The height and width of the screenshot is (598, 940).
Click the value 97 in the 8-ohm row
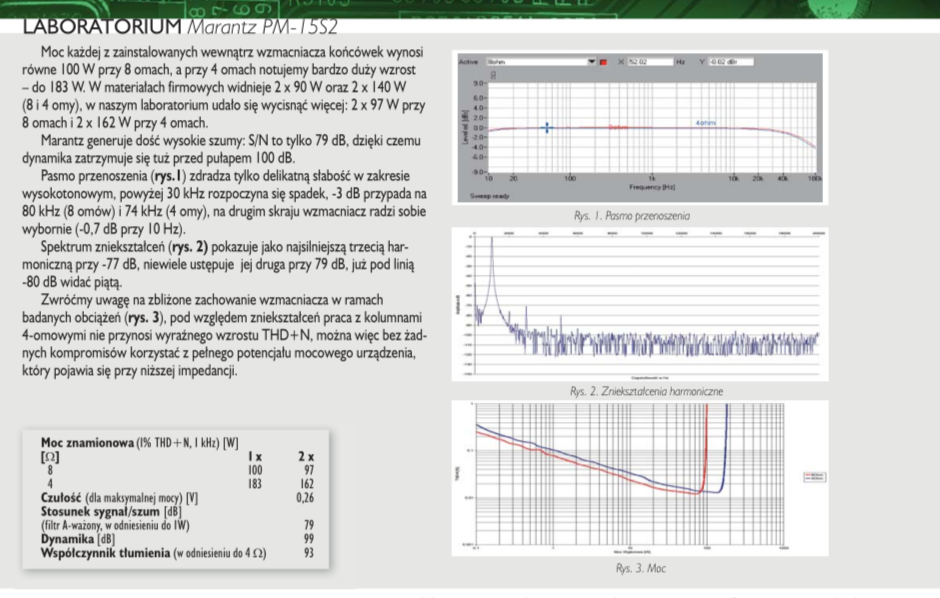coord(309,470)
